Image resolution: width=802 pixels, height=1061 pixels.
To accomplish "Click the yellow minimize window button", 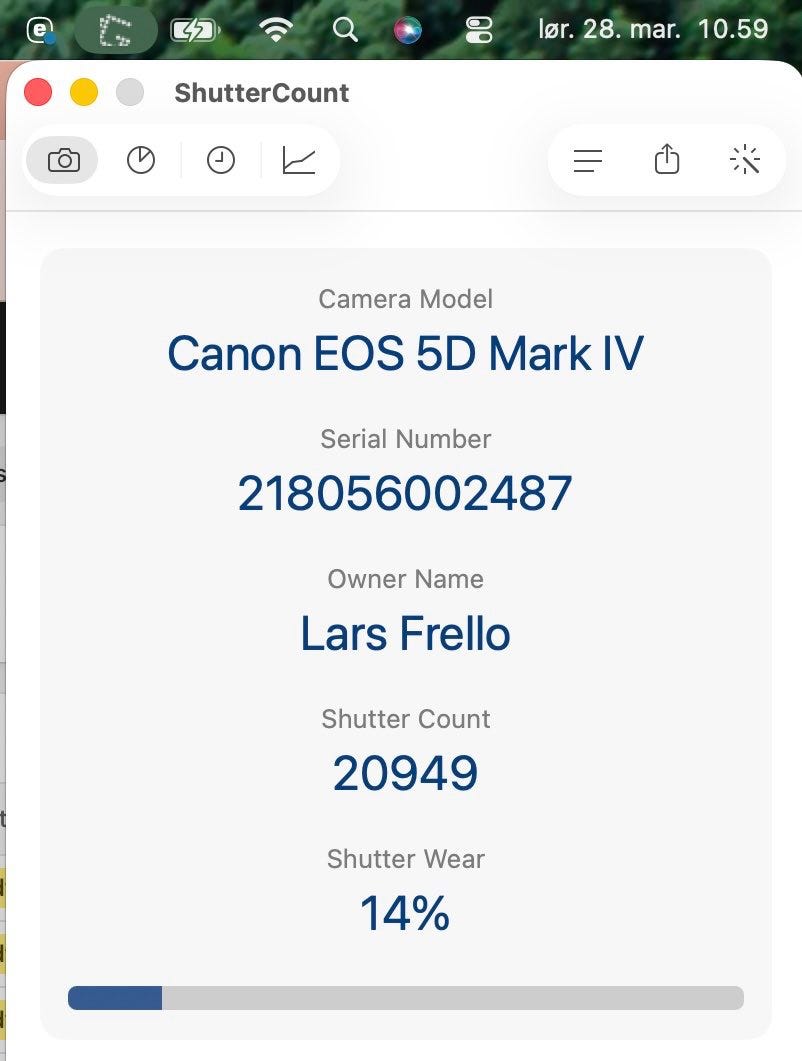I will 84,93.
